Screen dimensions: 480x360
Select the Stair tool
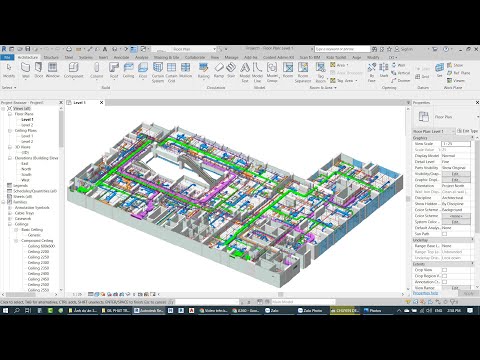click(231, 71)
